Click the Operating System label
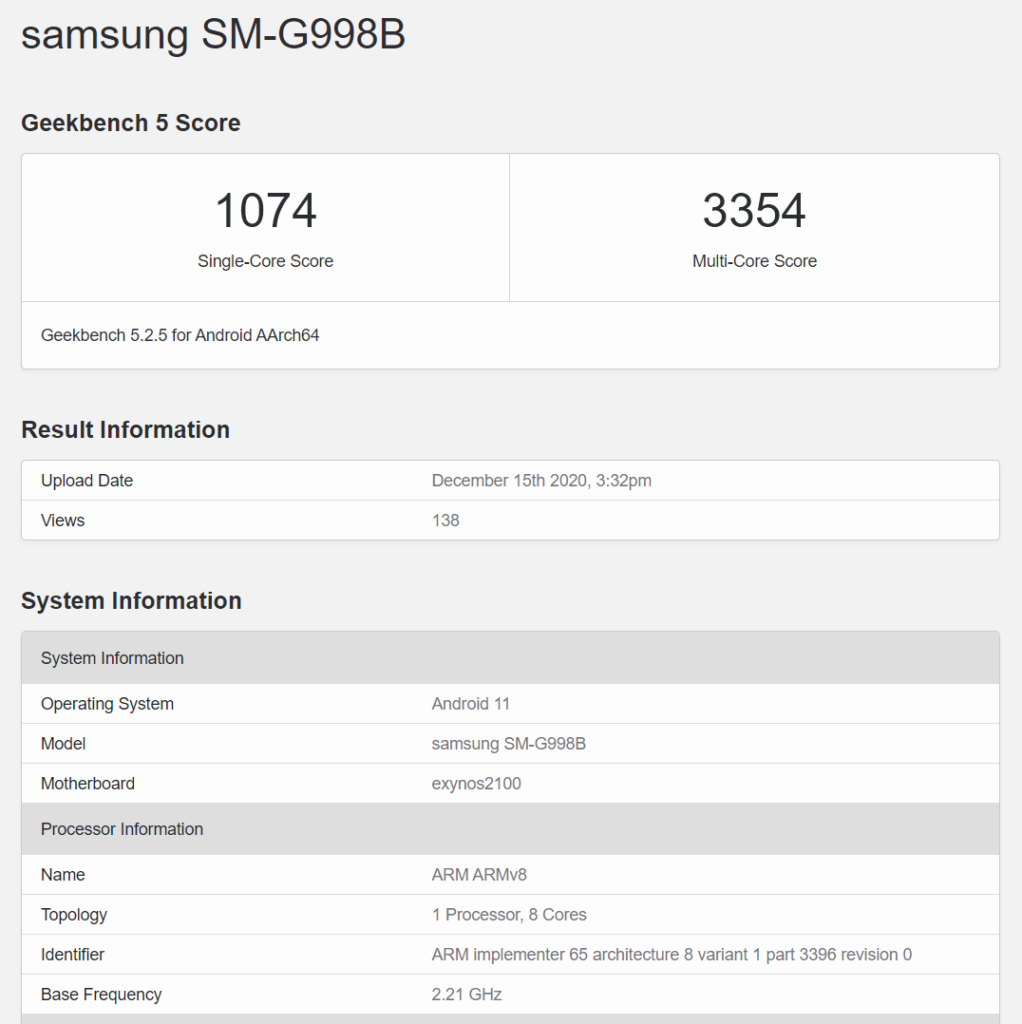 point(108,704)
